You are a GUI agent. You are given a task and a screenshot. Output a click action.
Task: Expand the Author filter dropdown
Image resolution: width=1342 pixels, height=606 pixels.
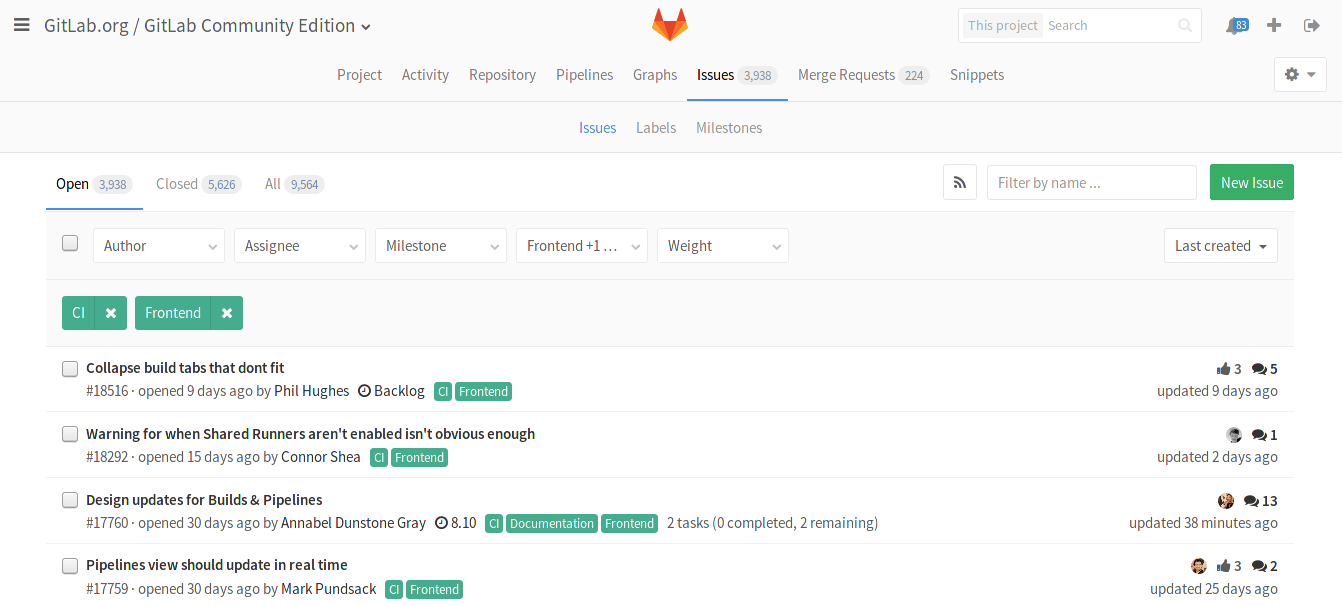click(x=158, y=246)
